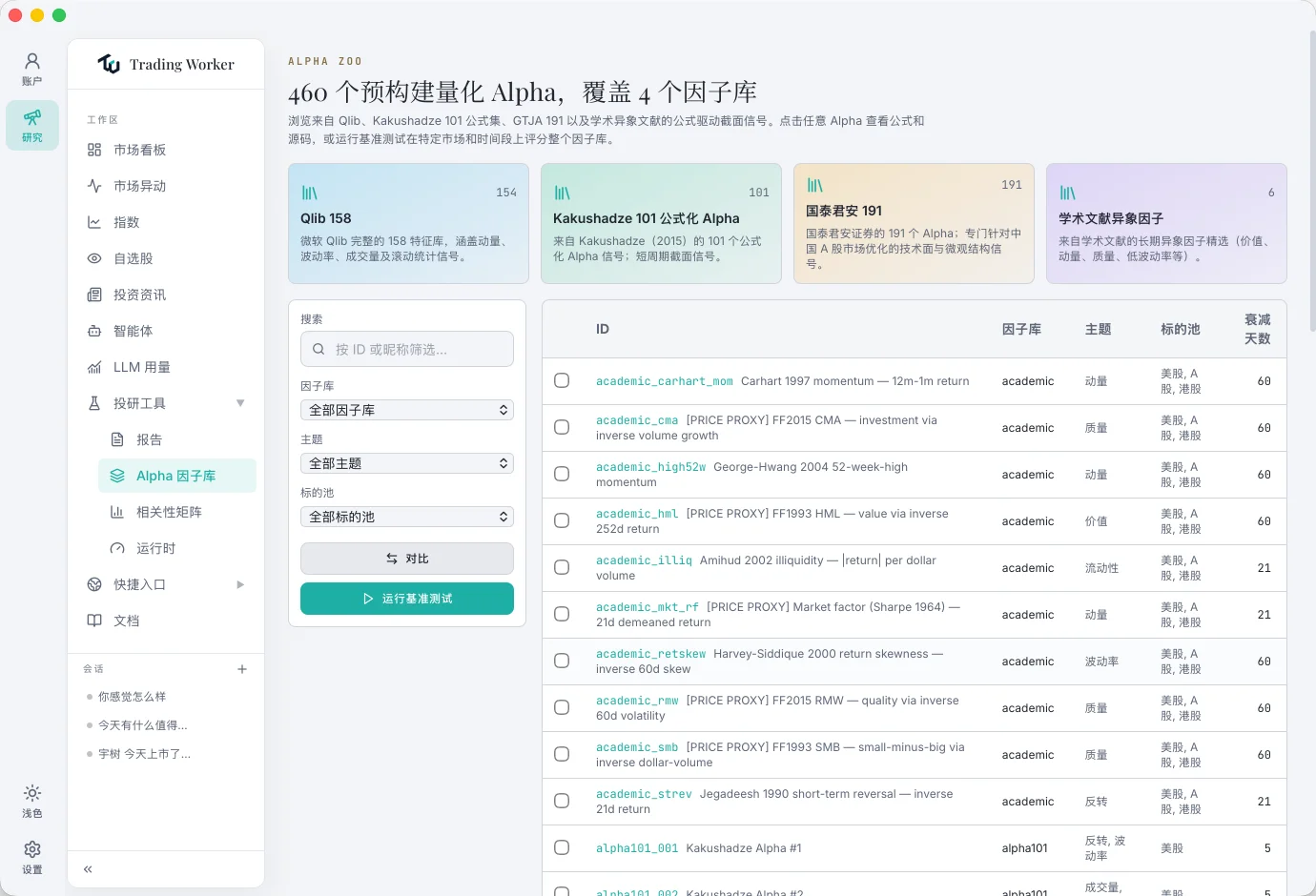This screenshot has height=896, width=1316.
Task: Click the 市场看板 dashboard icon
Action: 94,150
